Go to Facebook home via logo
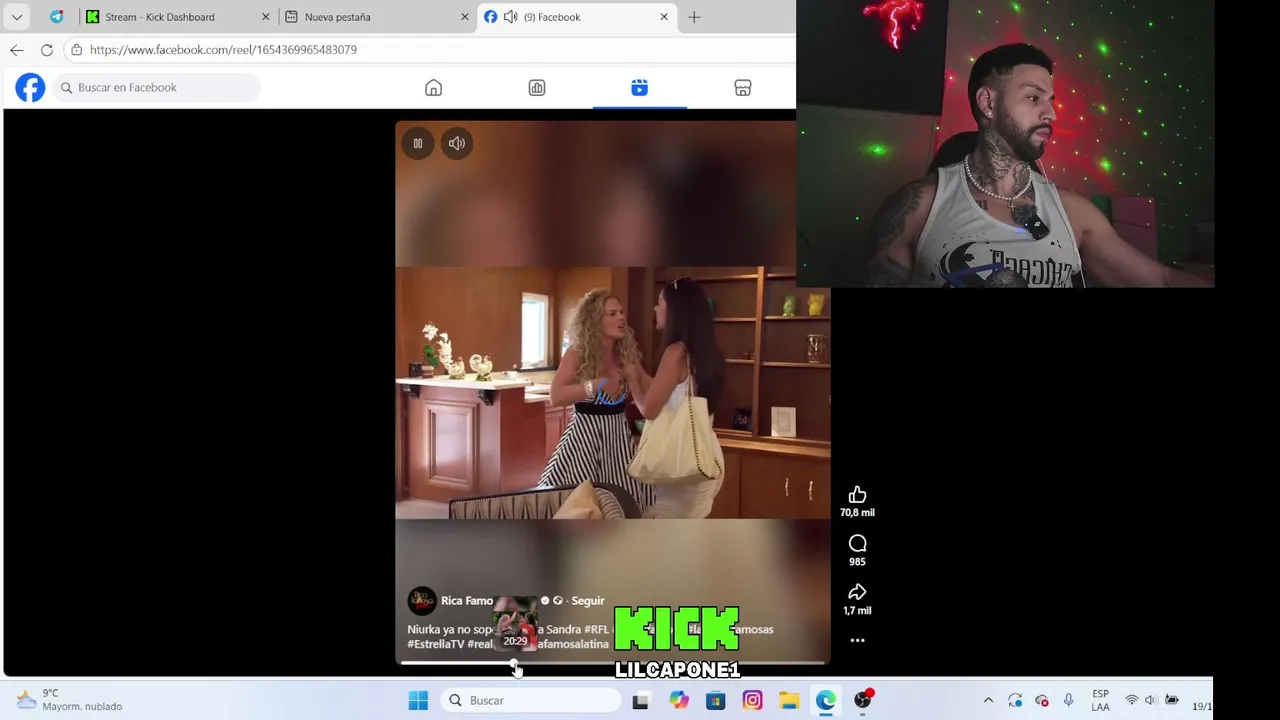This screenshot has height=720, width=1280. point(30,88)
